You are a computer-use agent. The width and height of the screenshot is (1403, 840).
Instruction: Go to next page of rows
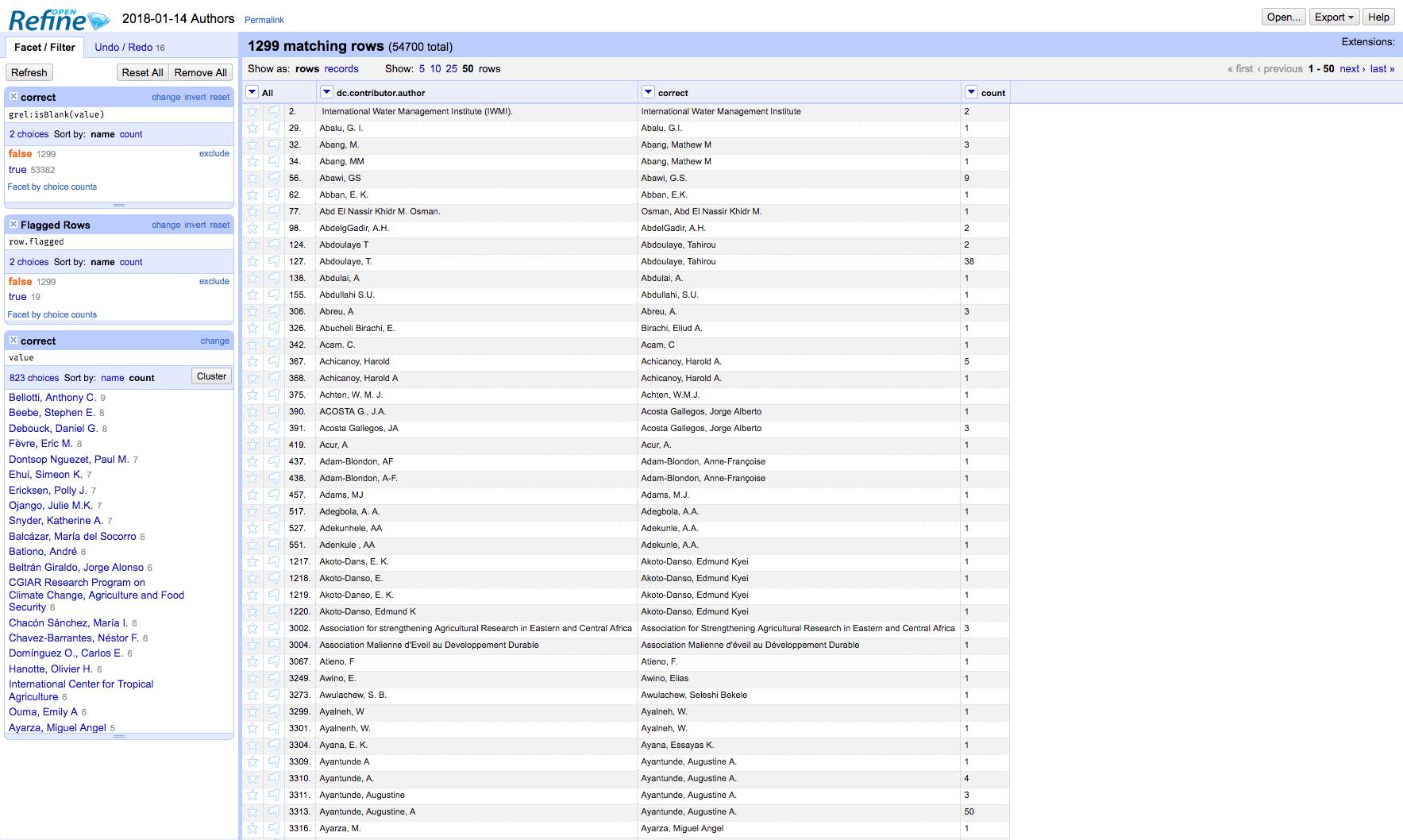1352,69
